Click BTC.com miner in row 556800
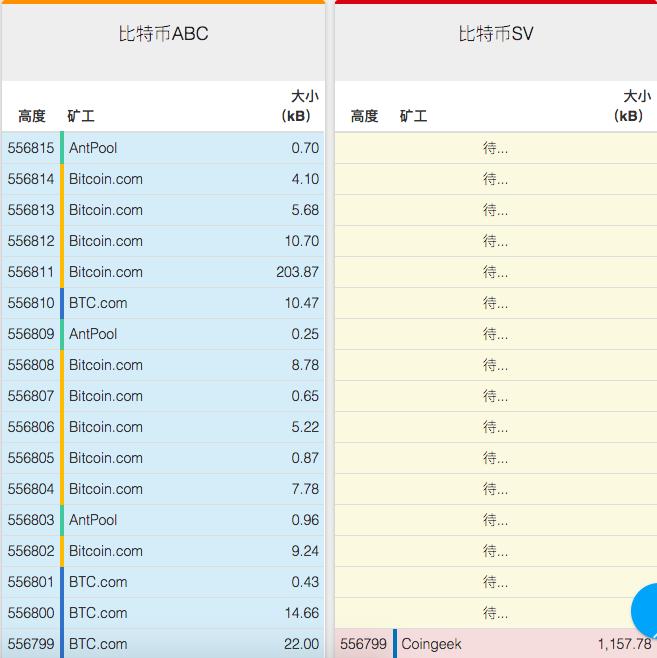 pyautogui.click(x=98, y=613)
